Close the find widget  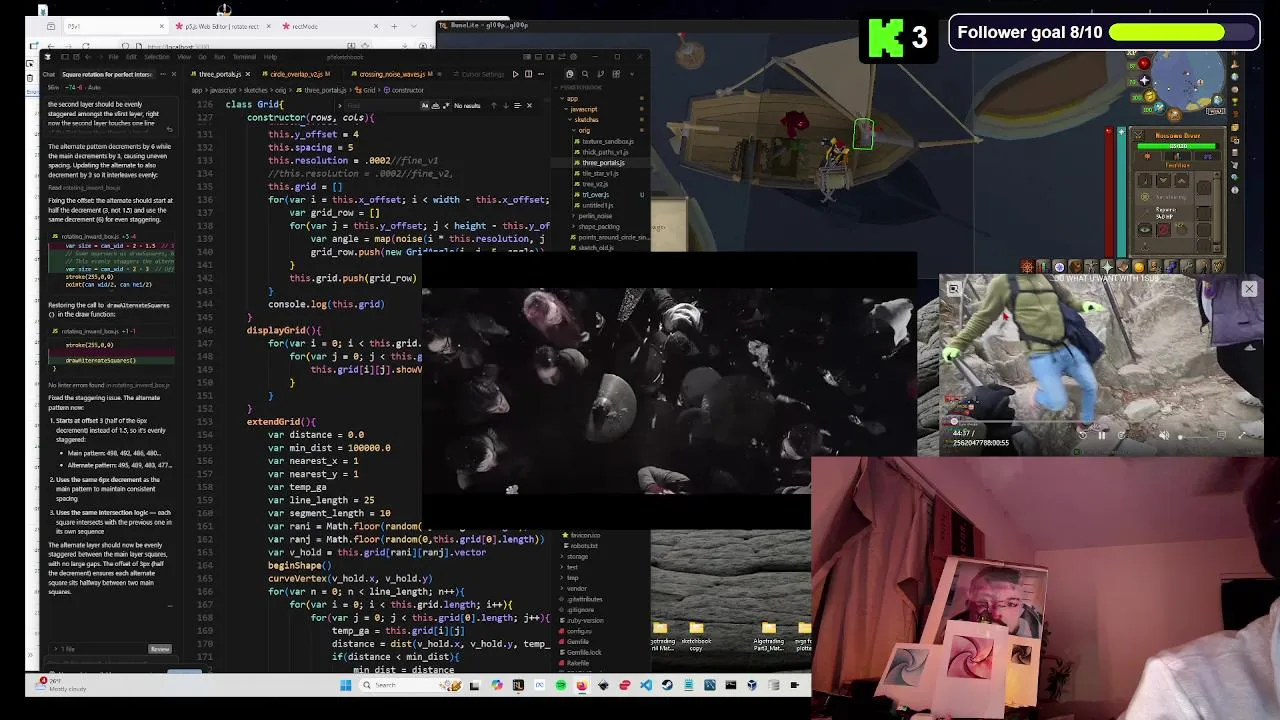(529, 105)
